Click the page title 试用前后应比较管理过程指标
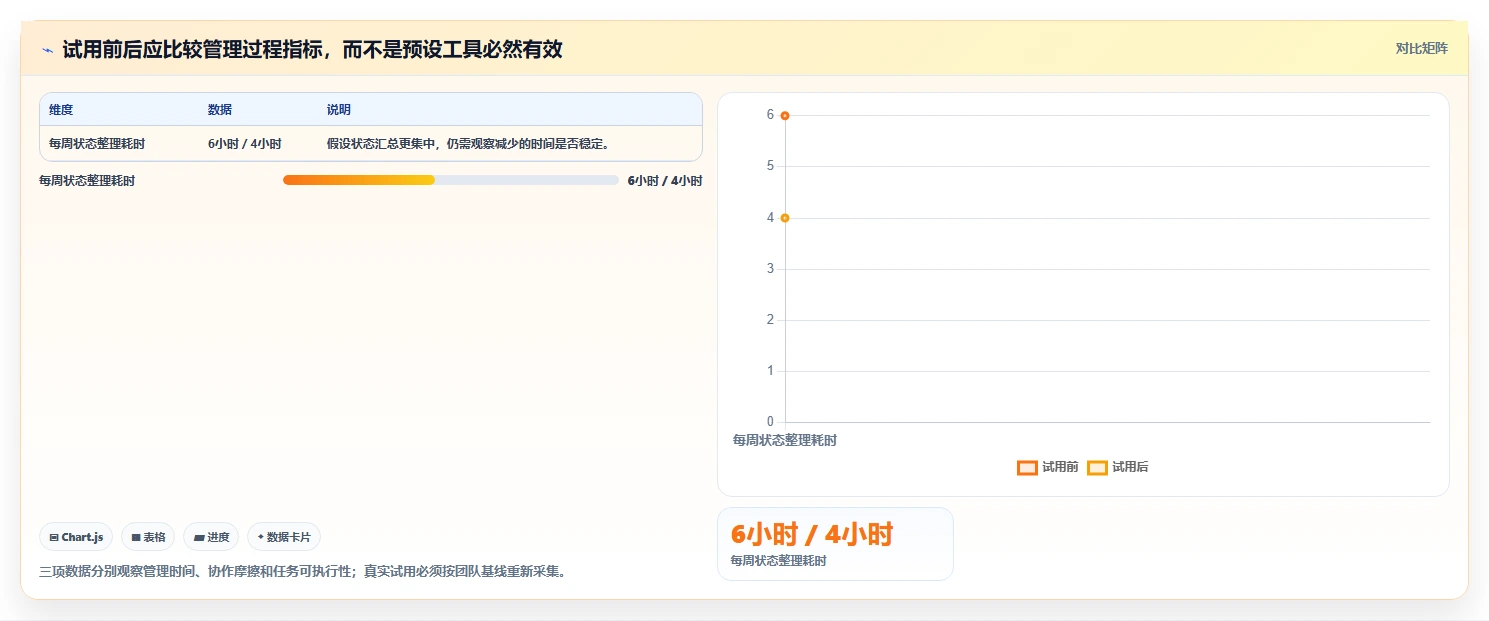1489x621 pixels. [312, 49]
